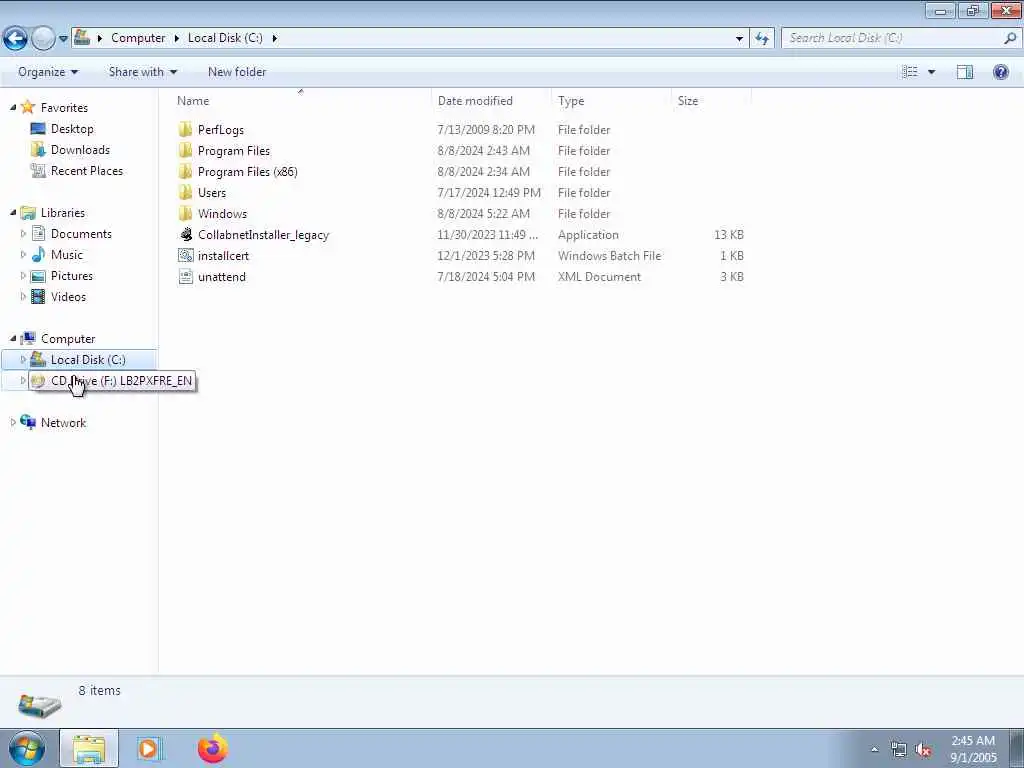1024x768 pixels.
Task: Expand the Network tree node
Action: click(x=13, y=423)
